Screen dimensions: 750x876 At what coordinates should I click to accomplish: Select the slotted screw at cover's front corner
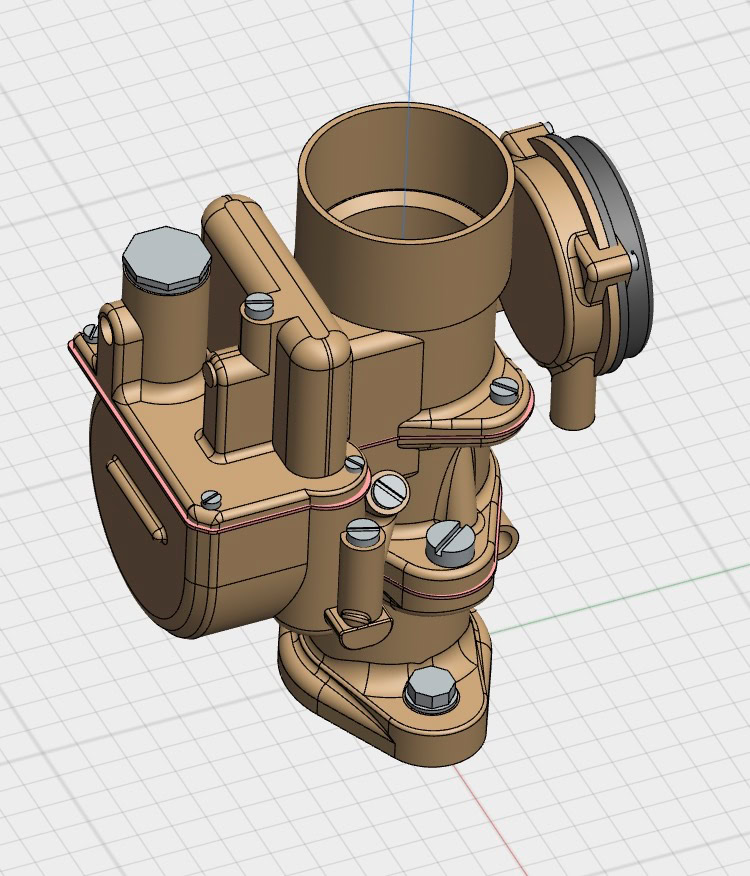(x=210, y=499)
